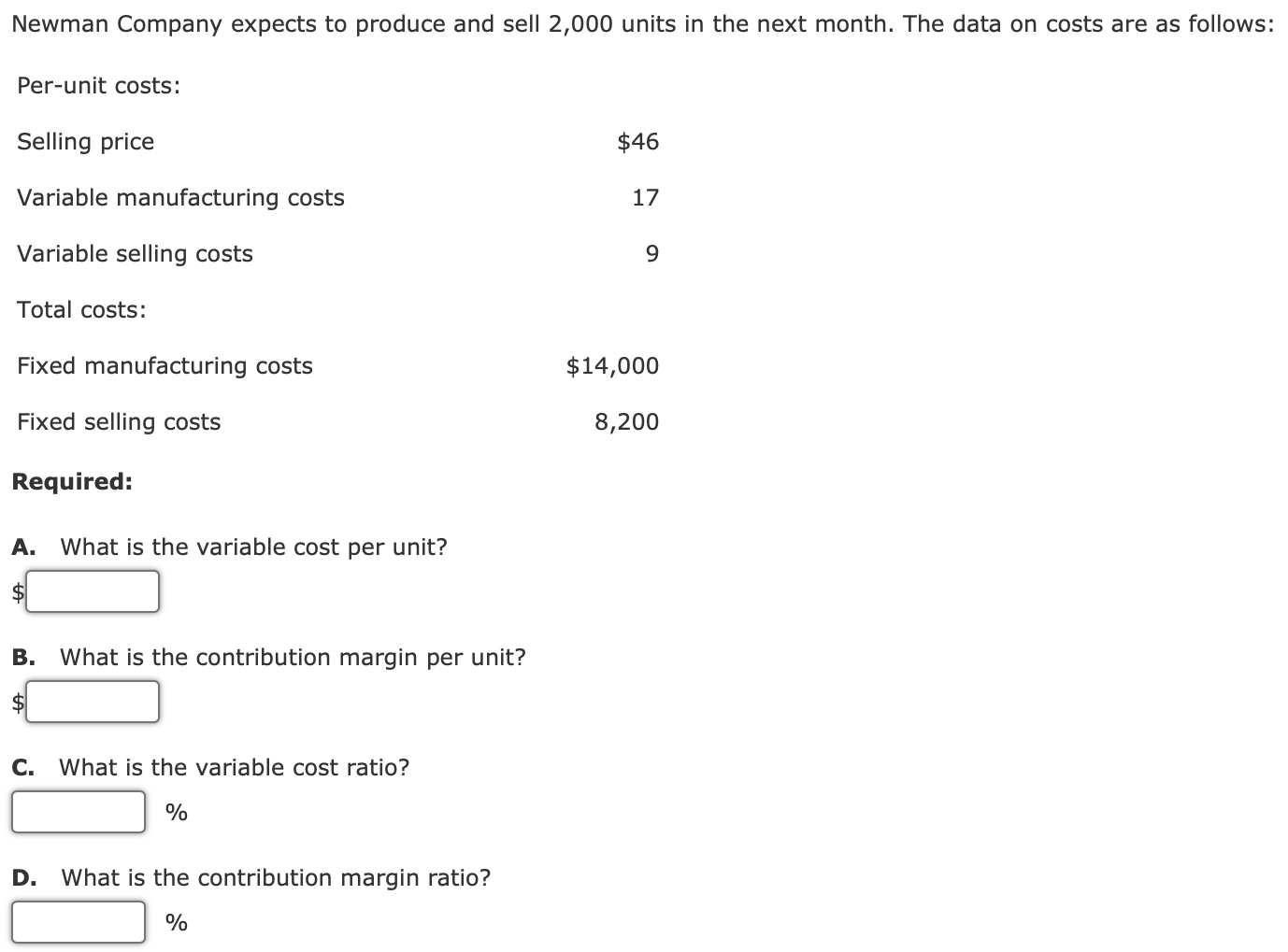Click the Selling price $46 value
Screen dimensions: 1288x952
(x=638, y=141)
